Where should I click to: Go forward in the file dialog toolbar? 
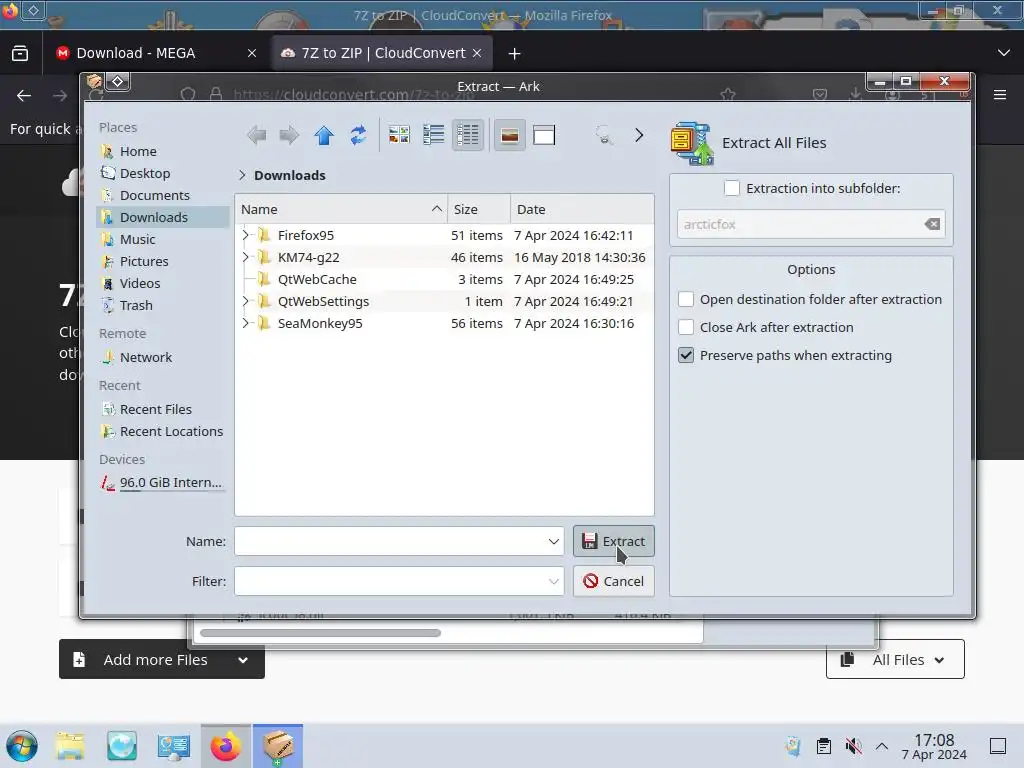point(289,135)
